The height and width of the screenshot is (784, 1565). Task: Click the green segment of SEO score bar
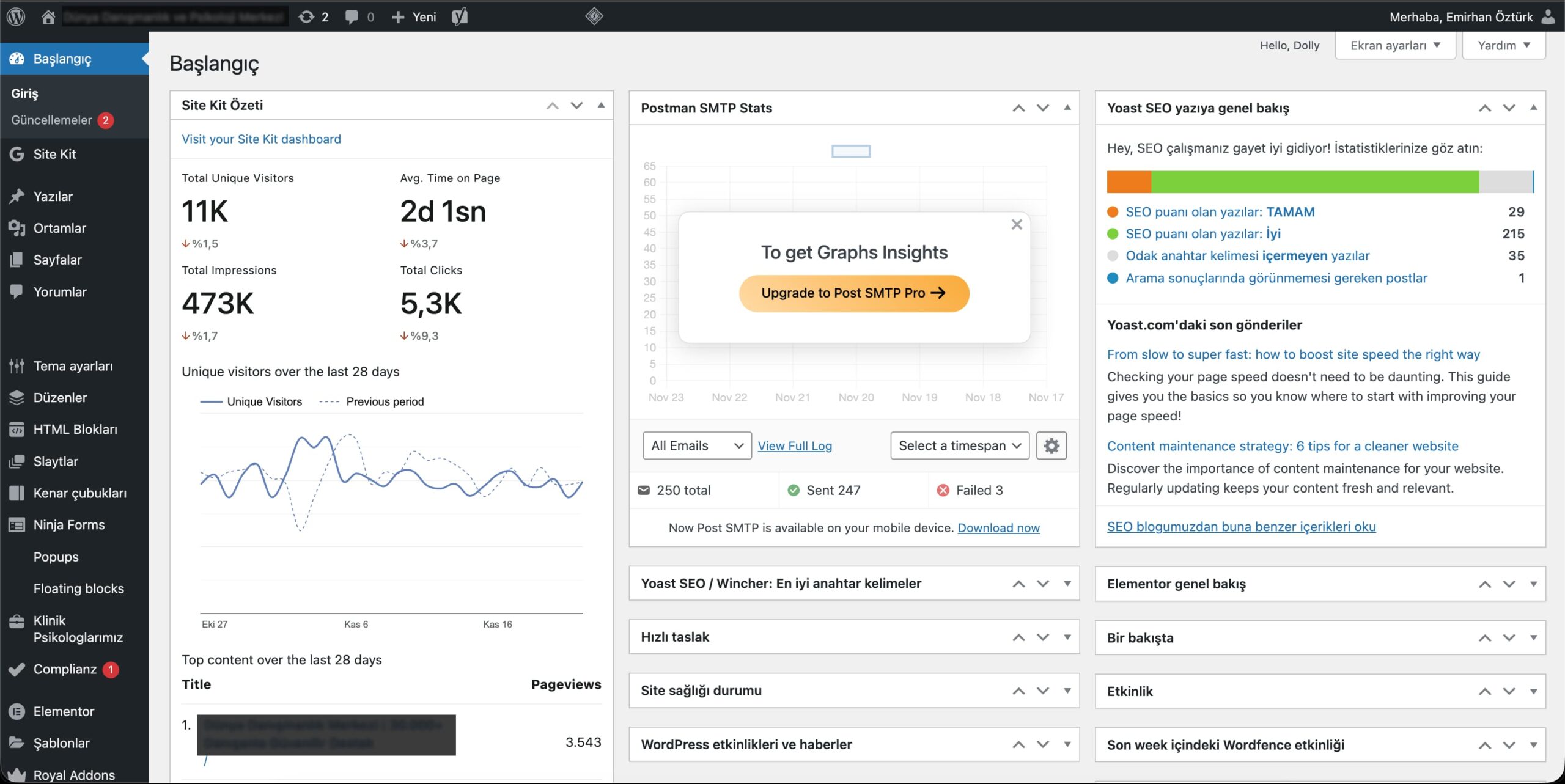pyautogui.click(x=1314, y=182)
